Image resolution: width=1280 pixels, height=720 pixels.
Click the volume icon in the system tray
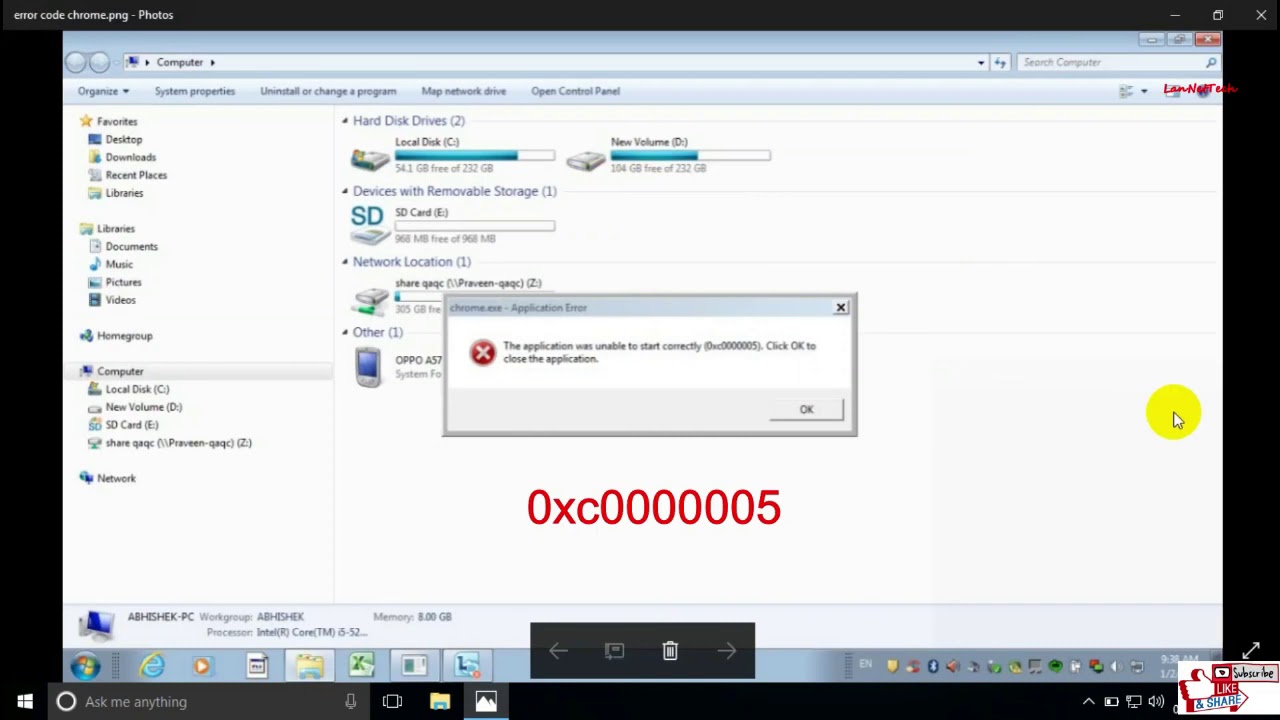1156,702
